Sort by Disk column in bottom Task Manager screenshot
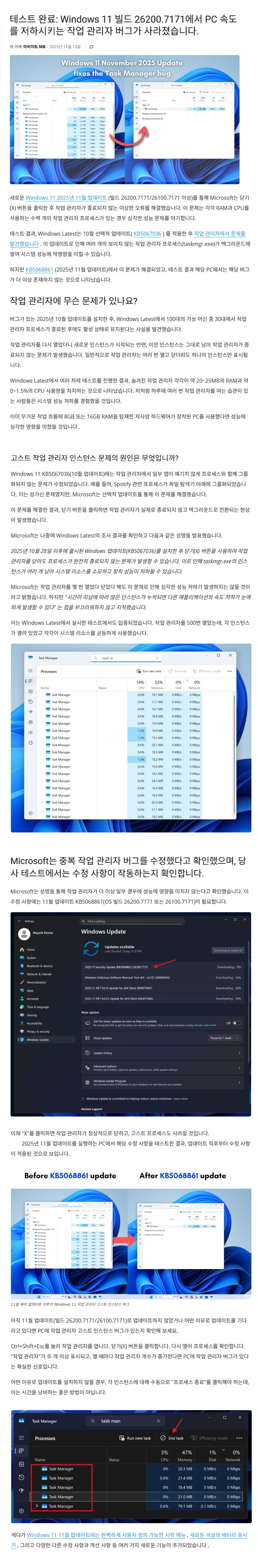The height and width of the screenshot is (1568, 259). [x=212, y=1456]
